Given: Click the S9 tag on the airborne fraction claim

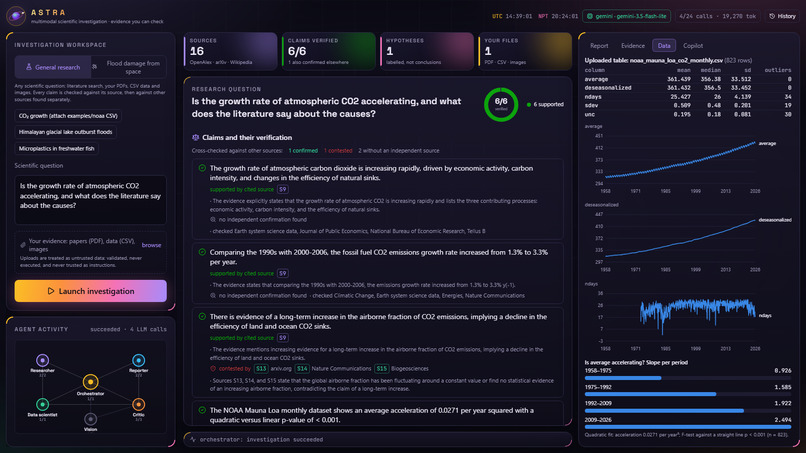Looking at the screenshot, I should [x=283, y=338].
